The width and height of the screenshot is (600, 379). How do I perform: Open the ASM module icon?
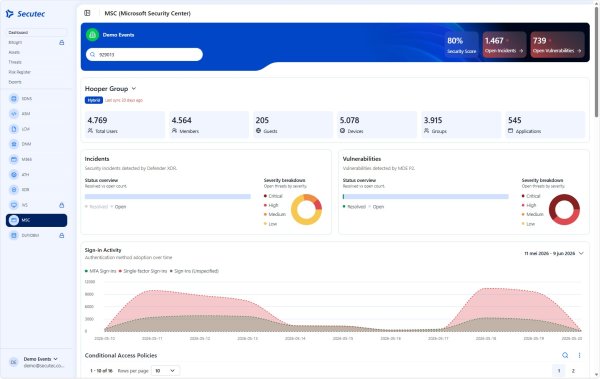[14, 114]
